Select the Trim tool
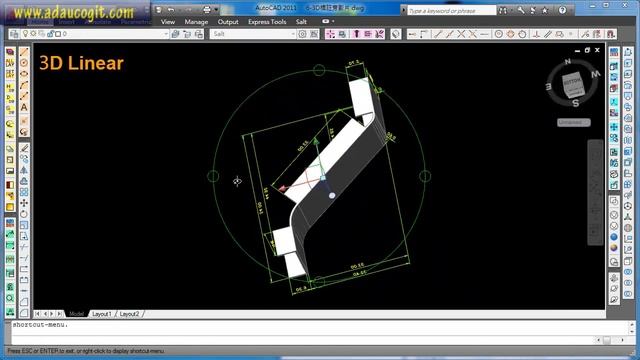This screenshot has height=360, width=640. (x=24, y=247)
